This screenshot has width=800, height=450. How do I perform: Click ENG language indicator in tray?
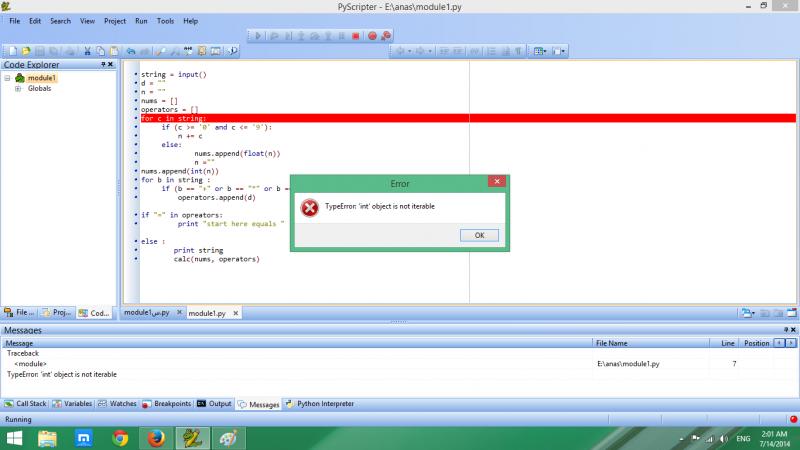pos(743,439)
